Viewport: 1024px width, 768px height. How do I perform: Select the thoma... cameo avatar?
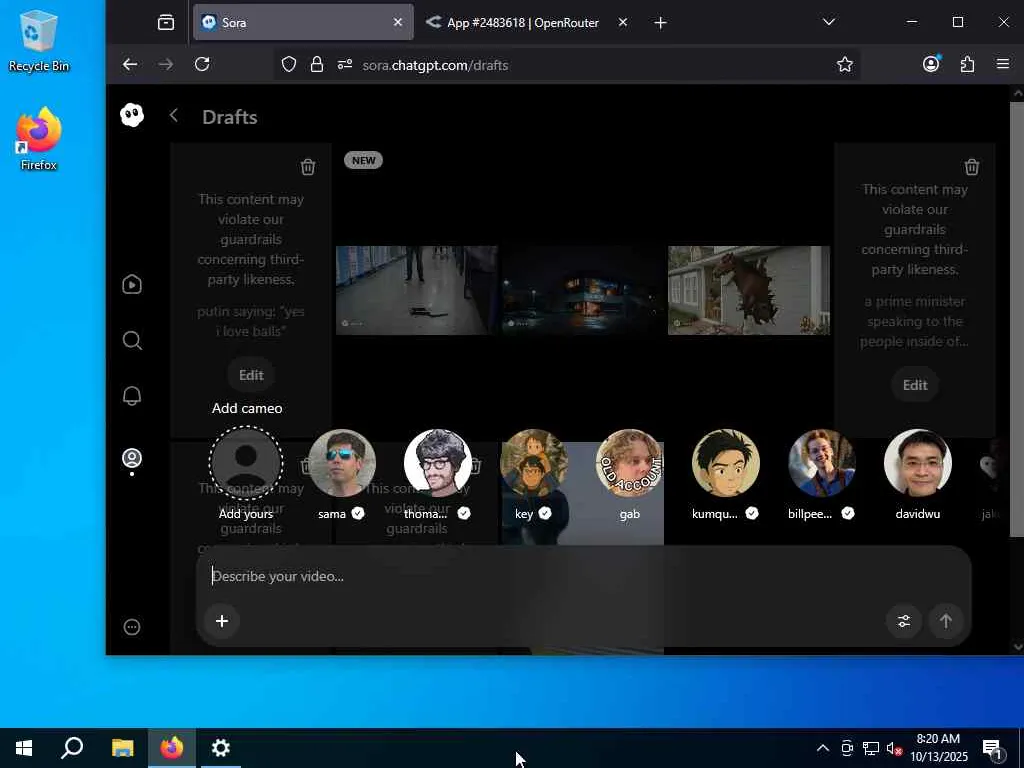pos(438,463)
